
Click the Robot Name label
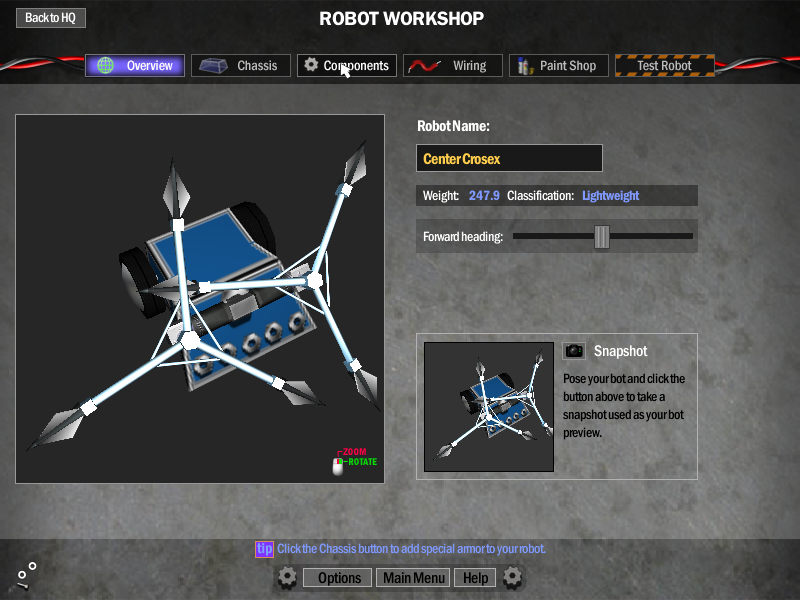pyautogui.click(x=453, y=126)
